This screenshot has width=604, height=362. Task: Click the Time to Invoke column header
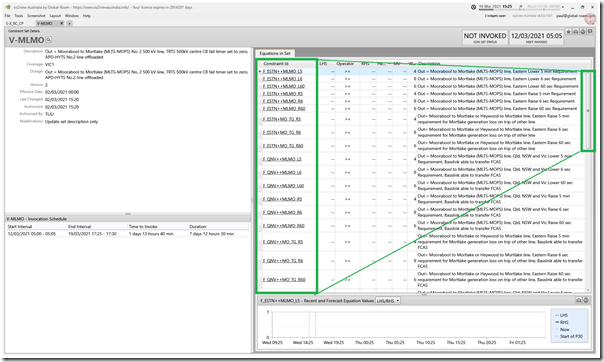point(143,226)
